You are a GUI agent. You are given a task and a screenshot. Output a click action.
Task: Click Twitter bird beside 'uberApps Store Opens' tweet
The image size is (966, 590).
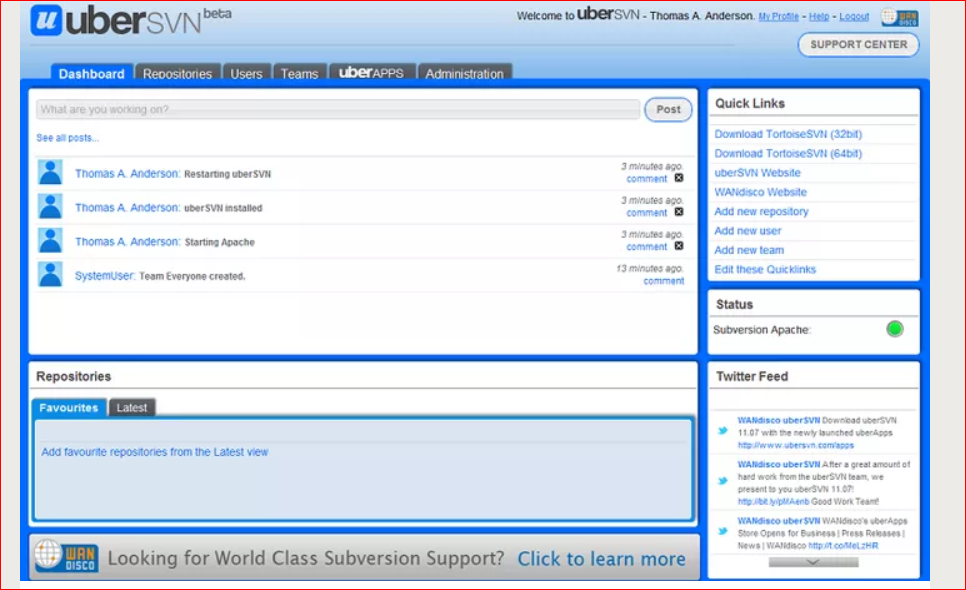[x=723, y=531]
